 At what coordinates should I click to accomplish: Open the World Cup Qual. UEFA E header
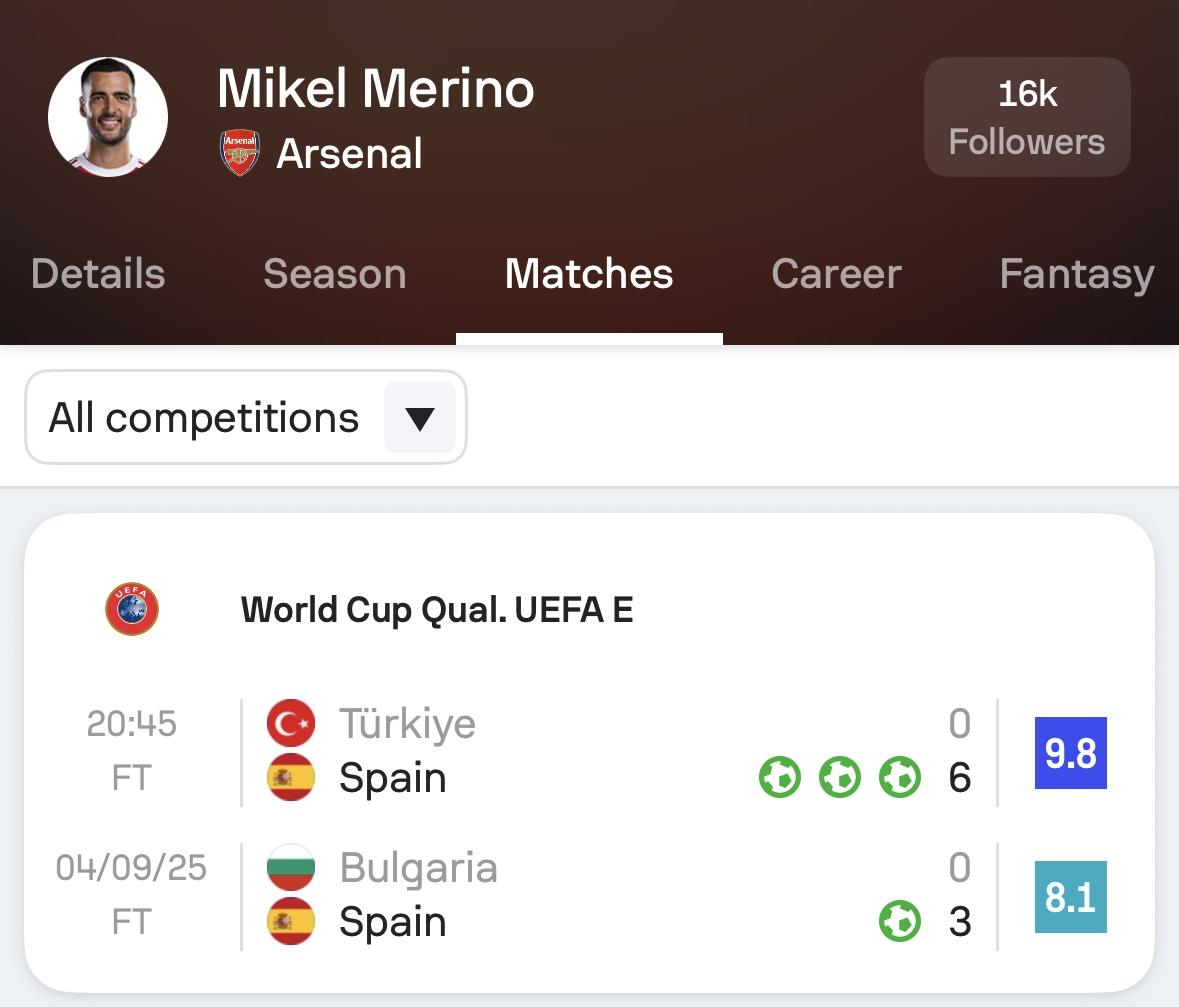(437, 610)
